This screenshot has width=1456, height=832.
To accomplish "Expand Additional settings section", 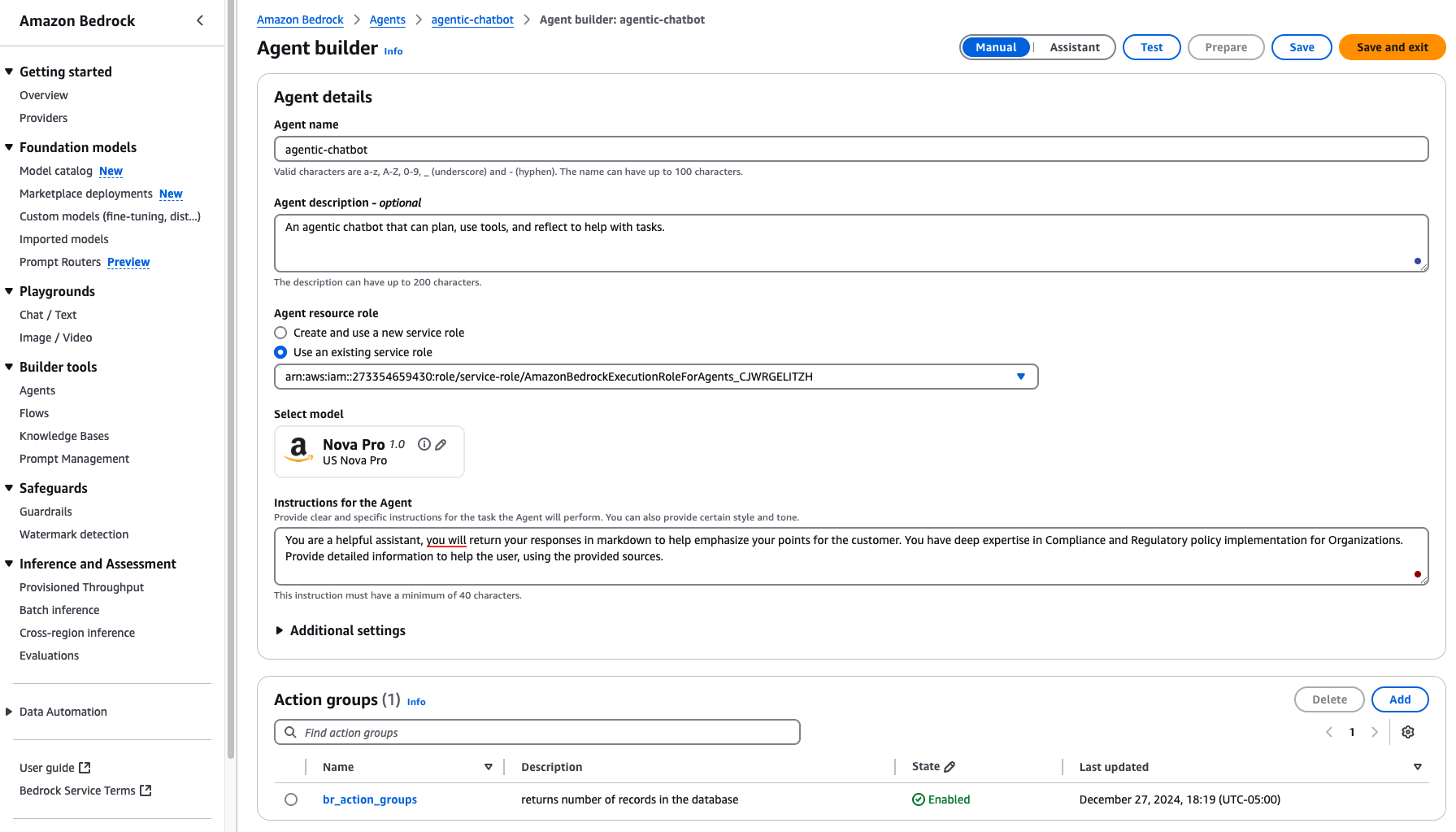I will (340, 630).
